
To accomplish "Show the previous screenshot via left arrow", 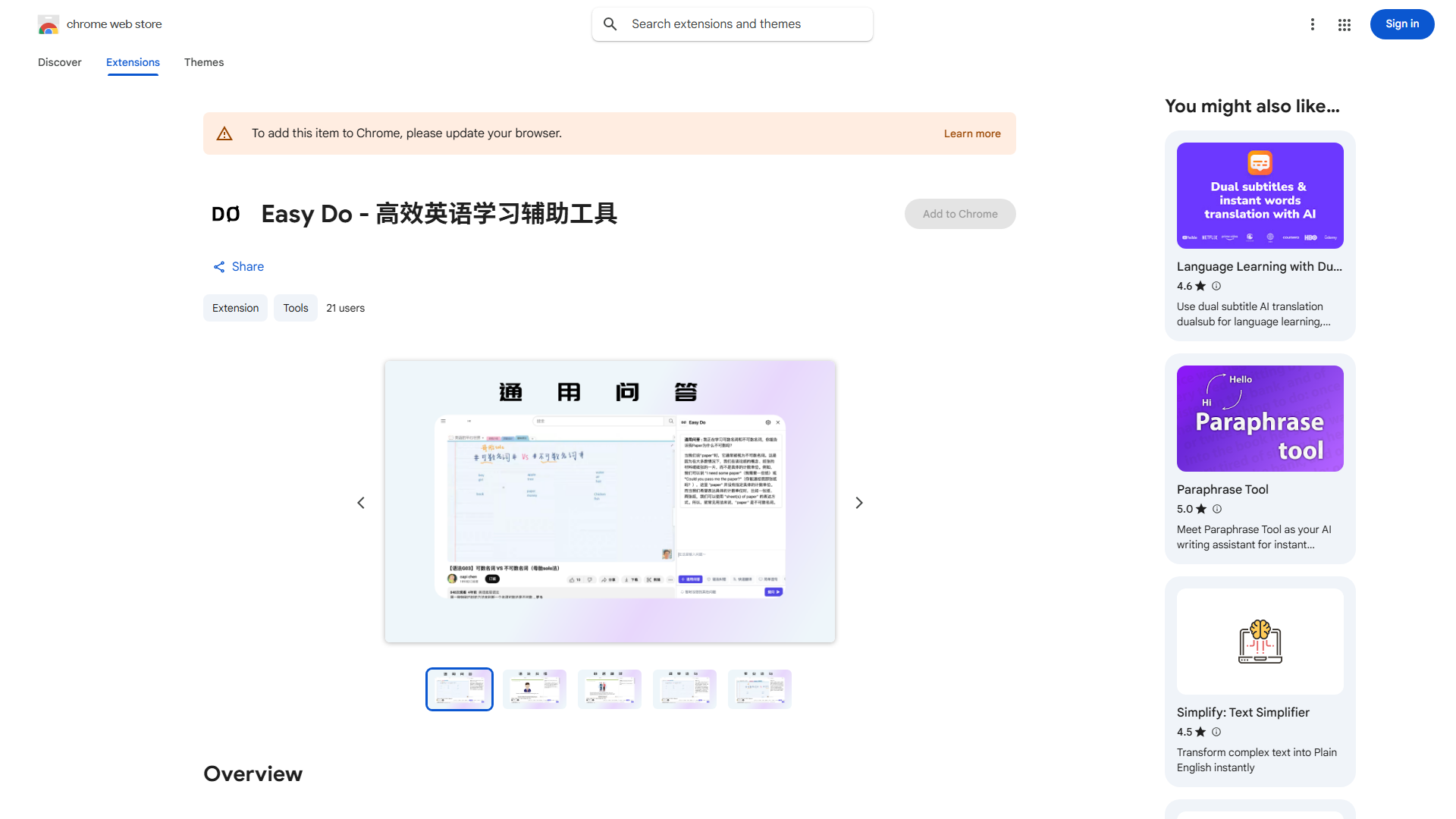I will click(361, 502).
